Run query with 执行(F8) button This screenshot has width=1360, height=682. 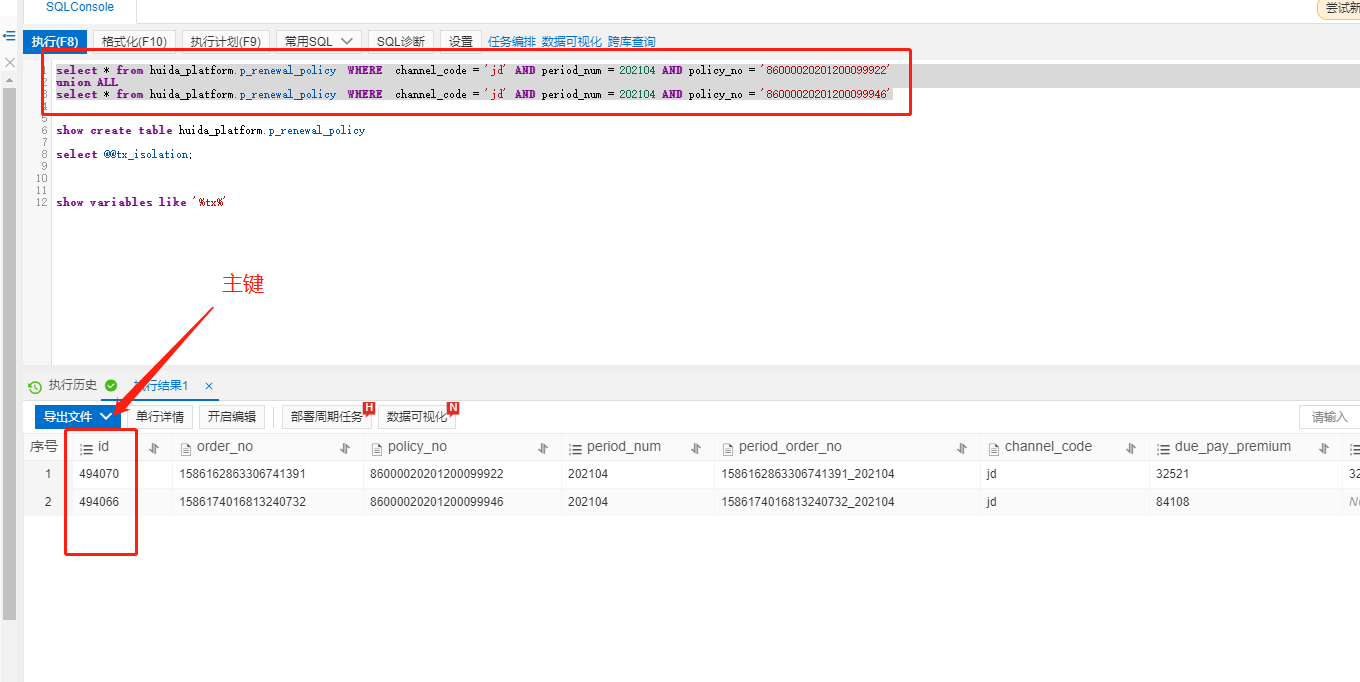(x=54, y=41)
